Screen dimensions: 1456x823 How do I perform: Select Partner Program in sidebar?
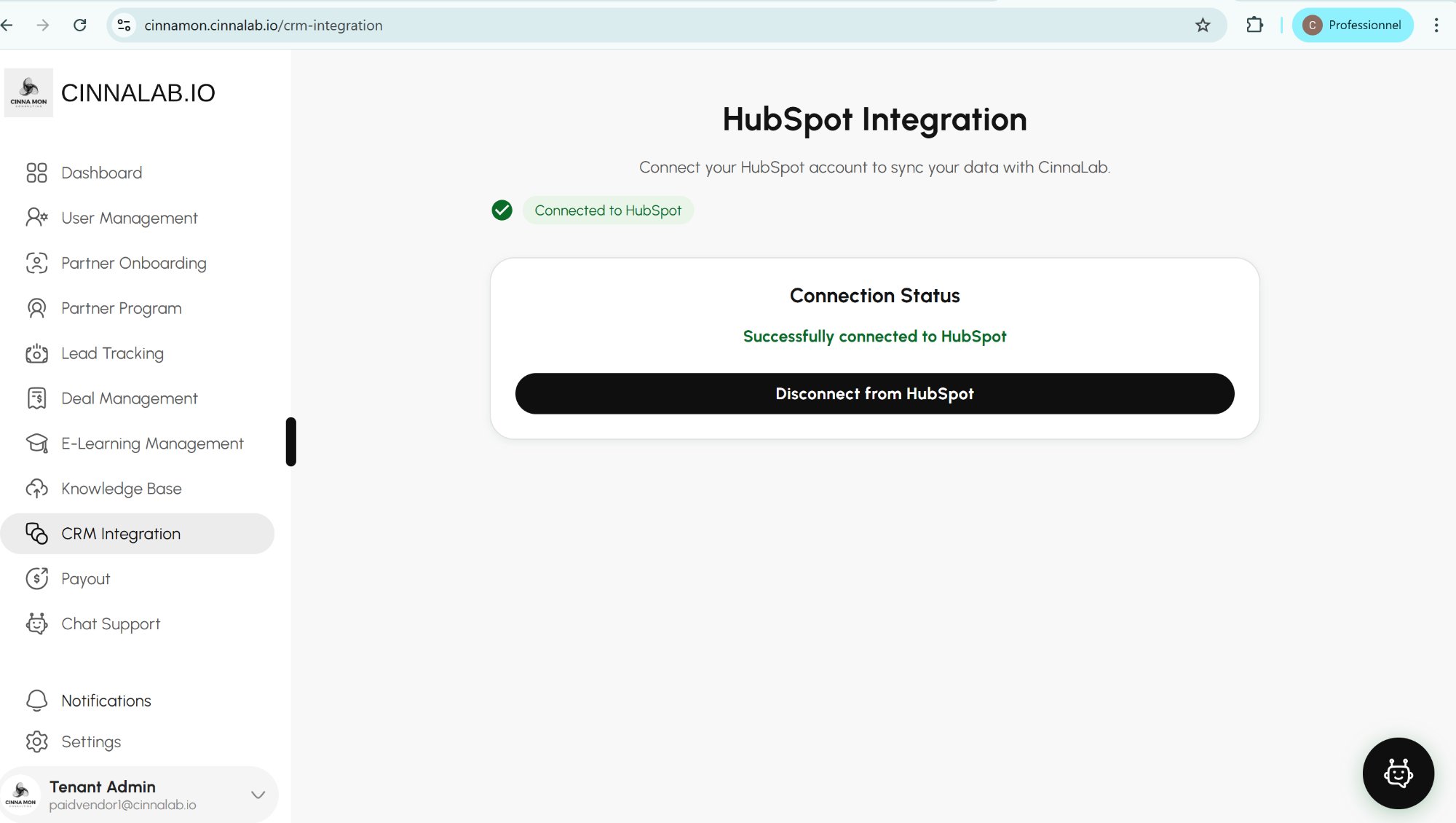coord(122,308)
